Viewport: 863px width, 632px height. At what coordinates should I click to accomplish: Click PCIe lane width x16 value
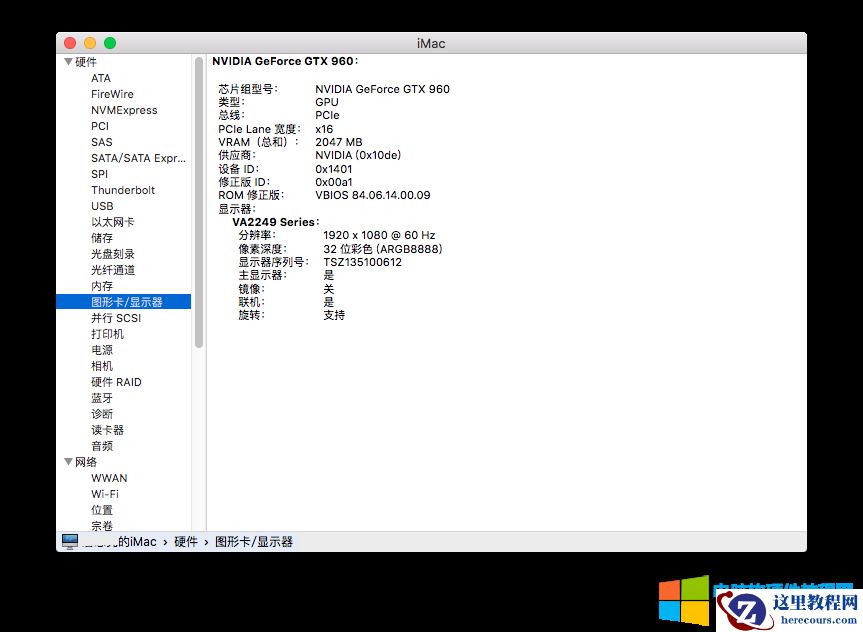click(324, 129)
